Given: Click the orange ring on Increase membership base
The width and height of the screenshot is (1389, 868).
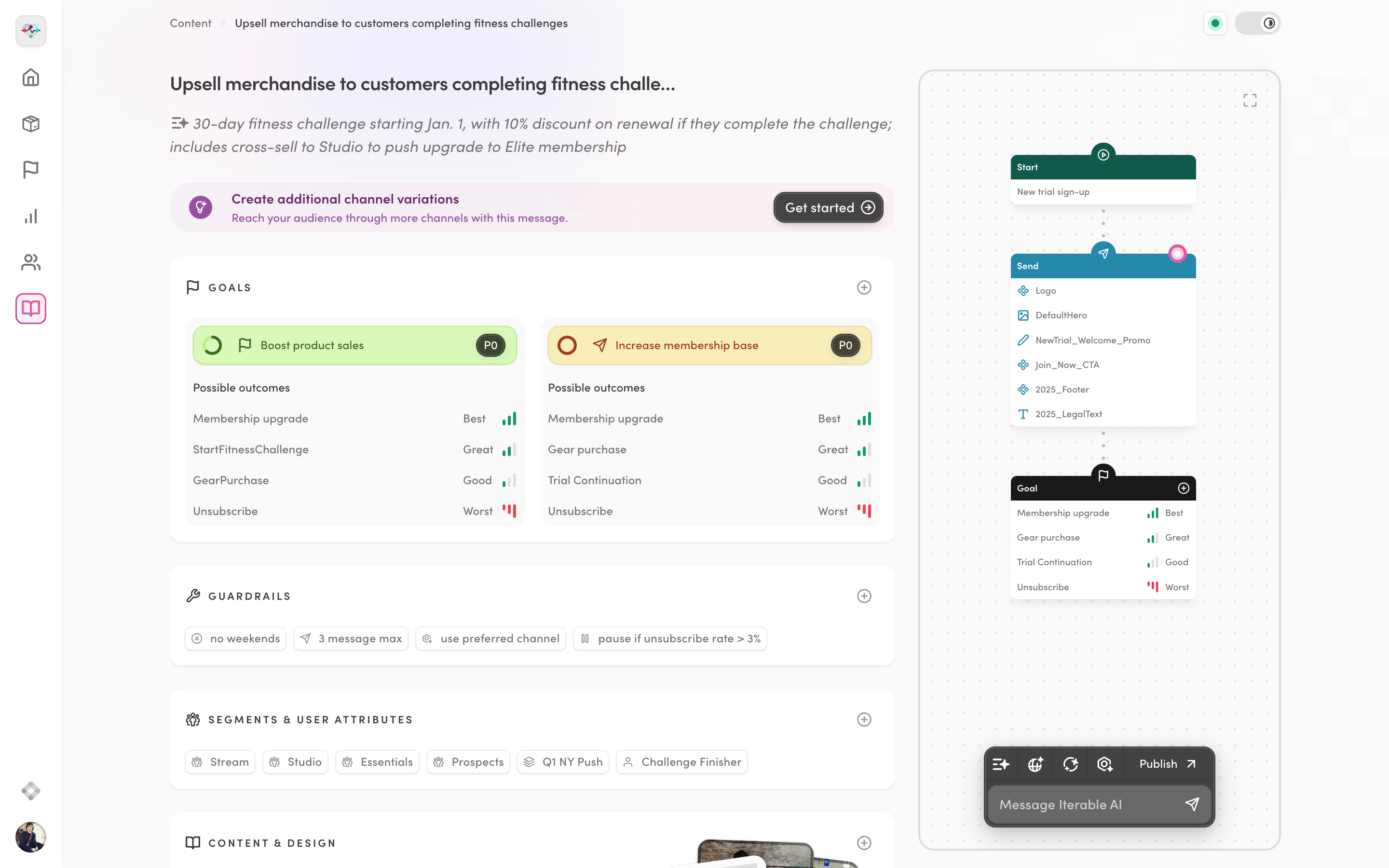Looking at the screenshot, I should 567,346.
